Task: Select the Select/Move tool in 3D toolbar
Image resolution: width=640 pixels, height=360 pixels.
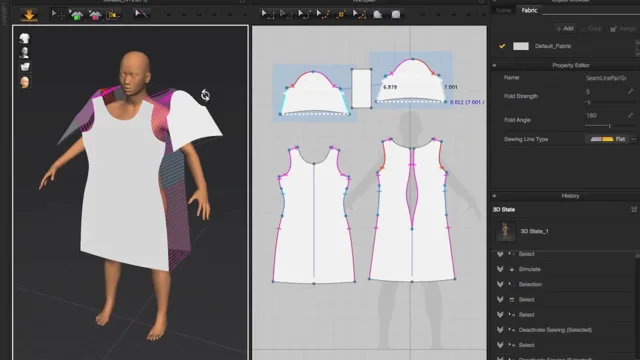Action: point(58,15)
